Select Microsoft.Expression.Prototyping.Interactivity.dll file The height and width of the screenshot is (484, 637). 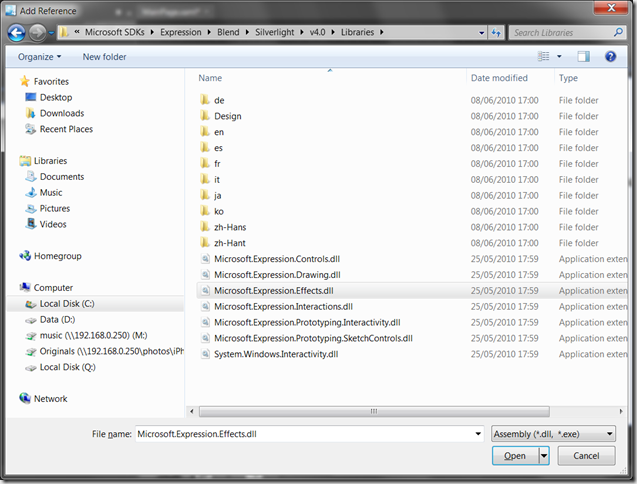click(x=307, y=322)
